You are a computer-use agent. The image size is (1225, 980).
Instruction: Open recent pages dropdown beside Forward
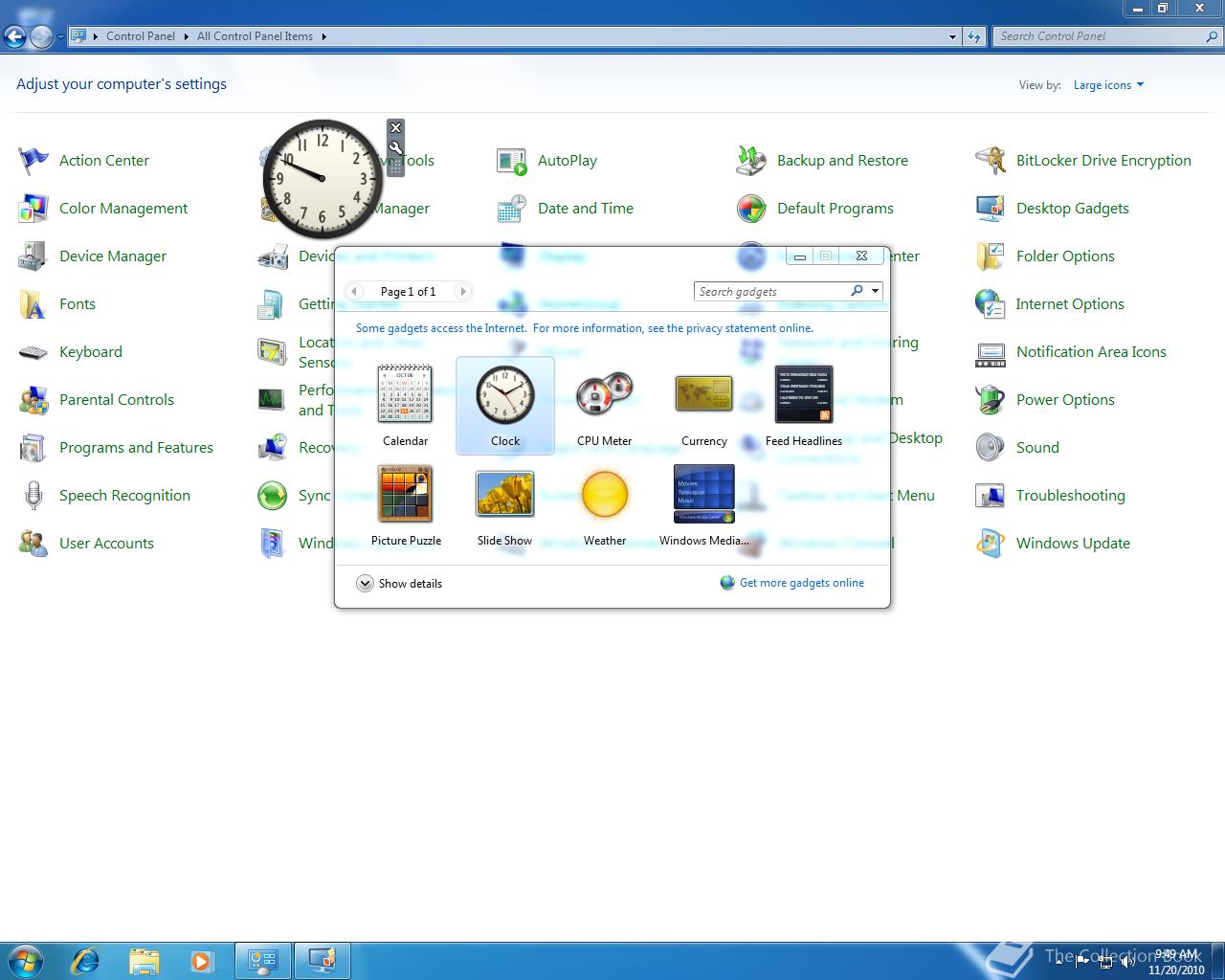[60, 37]
